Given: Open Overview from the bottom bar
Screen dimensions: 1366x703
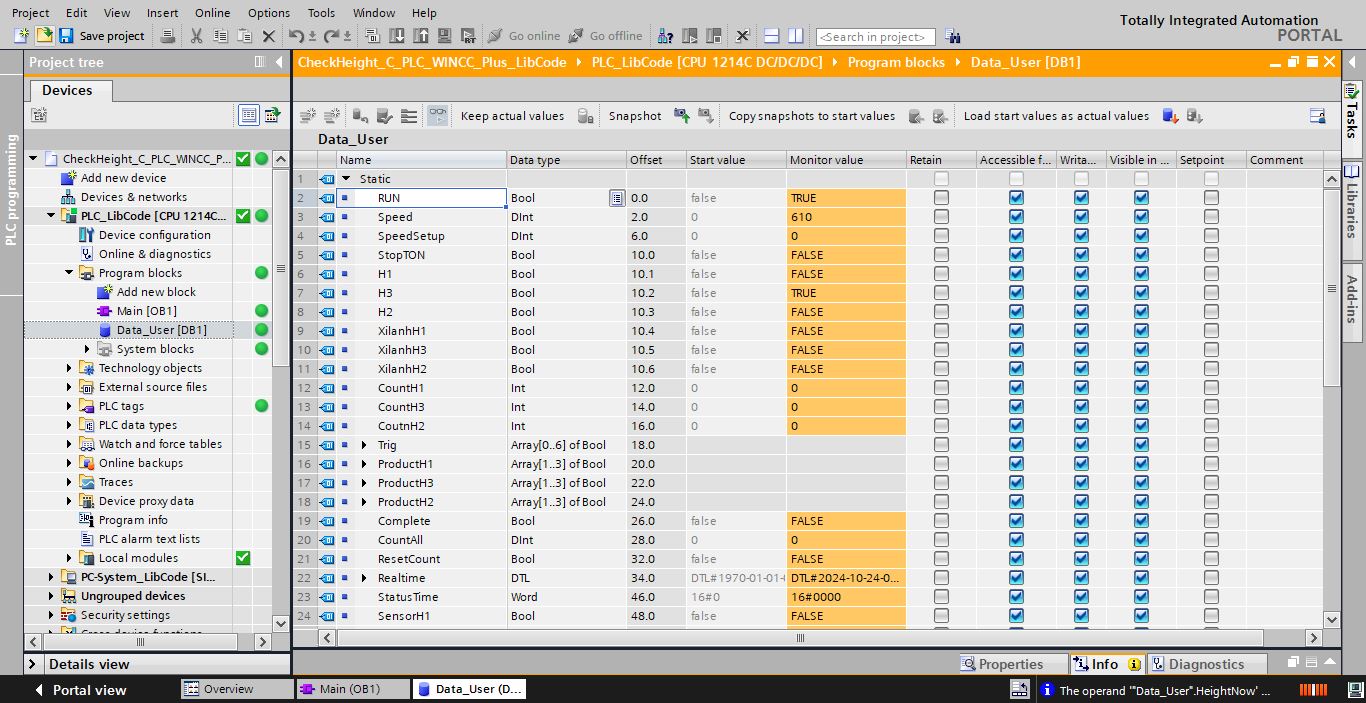Looking at the screenshot, I should tap(236, 689).
